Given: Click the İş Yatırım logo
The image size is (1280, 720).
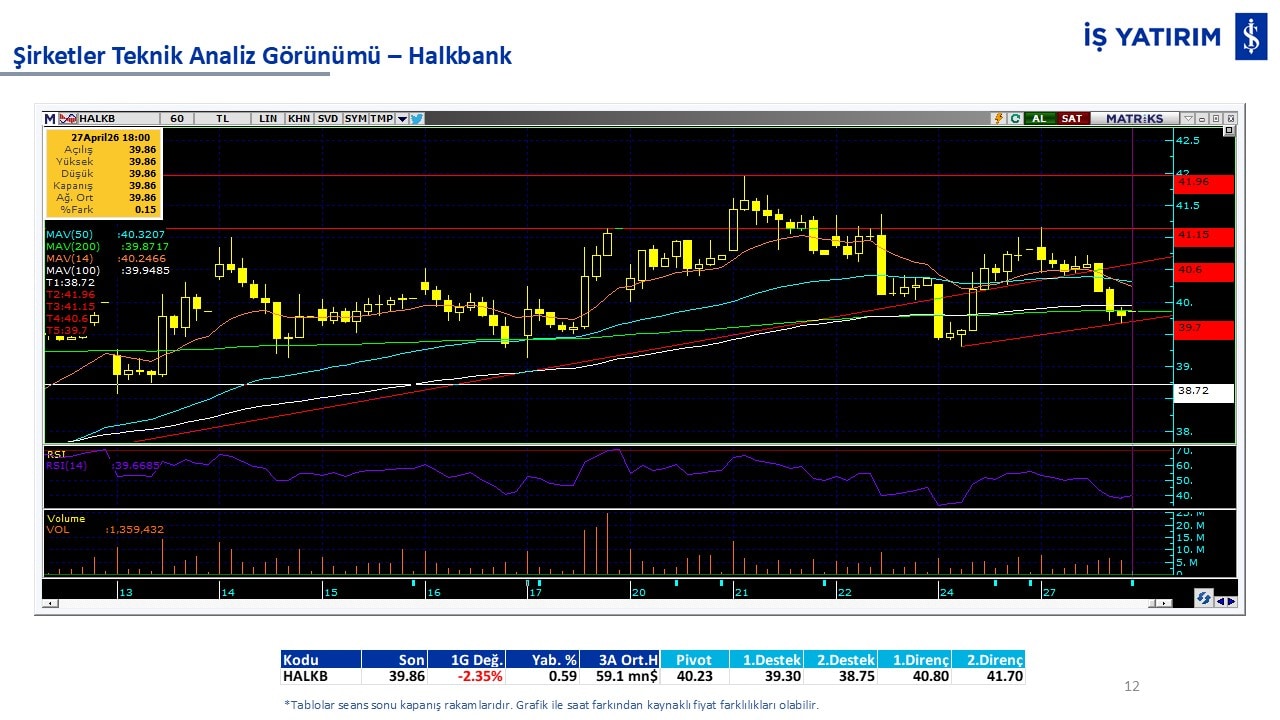Looking at the screenshot, I should pyautogui.click(x=1250, y=37).
